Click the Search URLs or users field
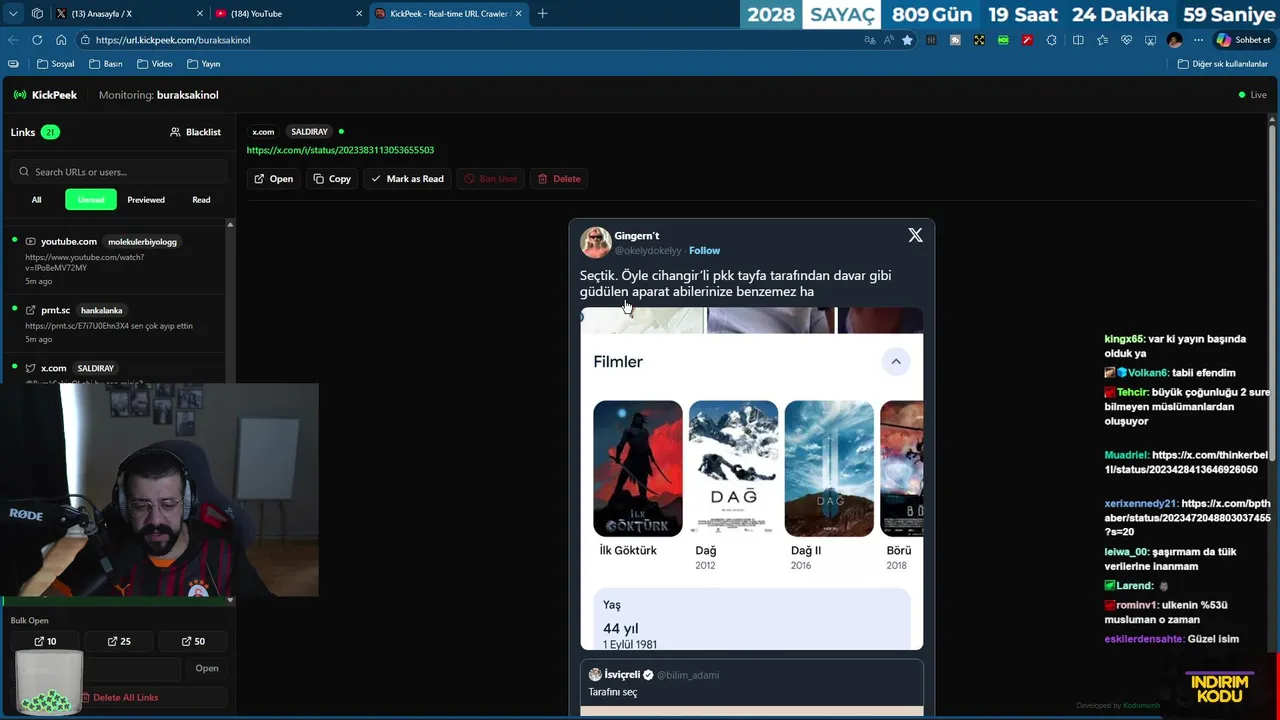The width and height of the screenshot is (1280, 720). (x=119, y=172)
